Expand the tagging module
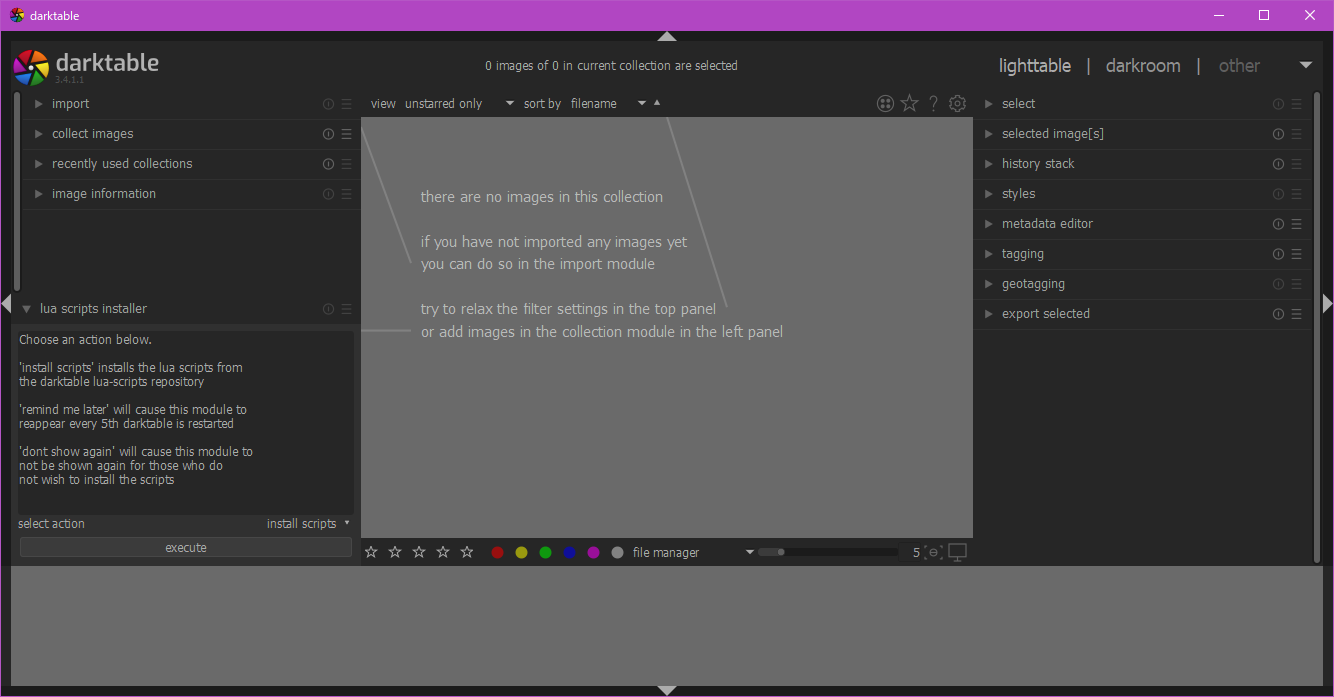This screenshot has width=1334, height=697. click(x=1022, y=254)
